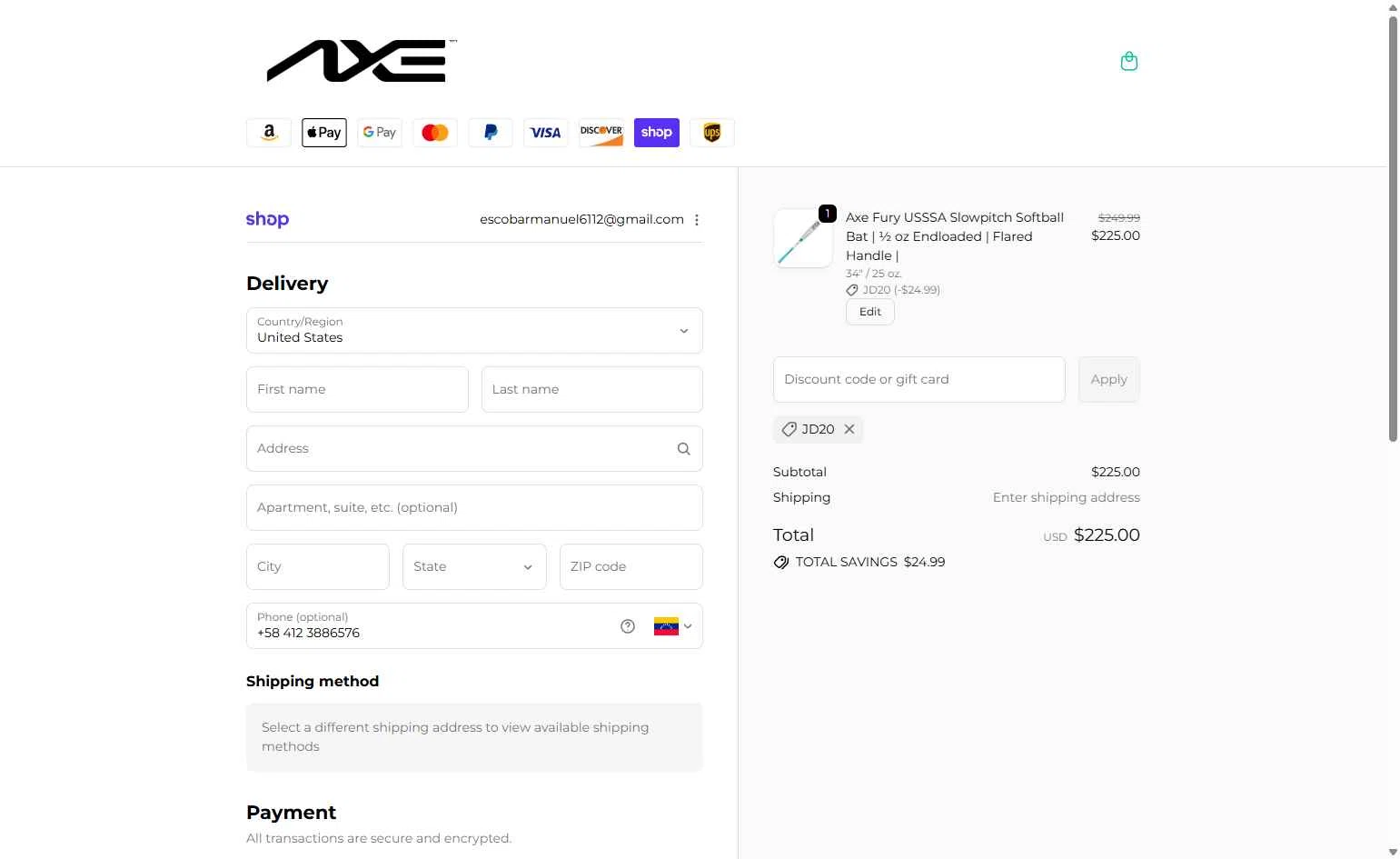Focus the Apartment, suite, etc. field

coord(474,508)
